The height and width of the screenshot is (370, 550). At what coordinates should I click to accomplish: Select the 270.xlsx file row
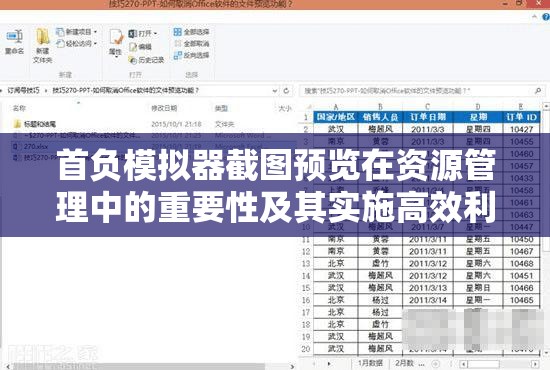click(x=153, y=147)
